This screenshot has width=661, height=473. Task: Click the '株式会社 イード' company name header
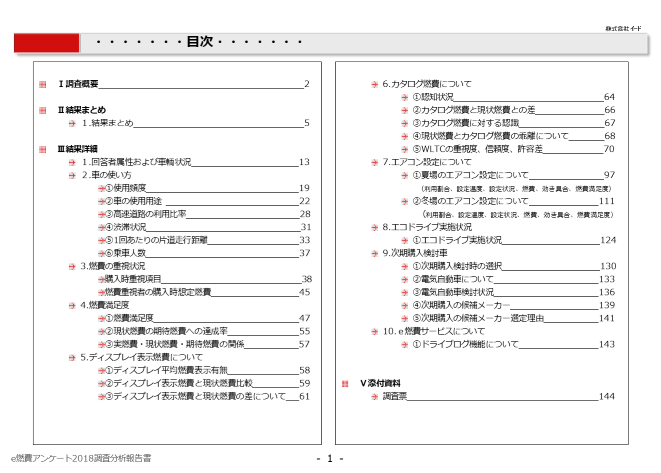click(623, 28)
